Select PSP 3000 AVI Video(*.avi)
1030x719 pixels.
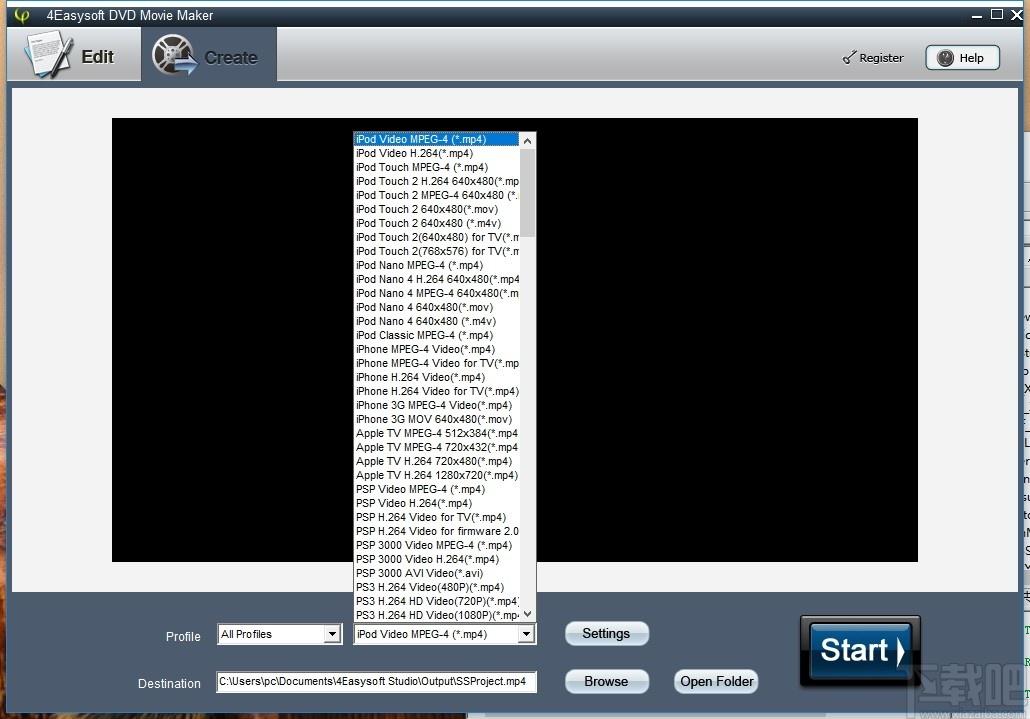point(437,573)
